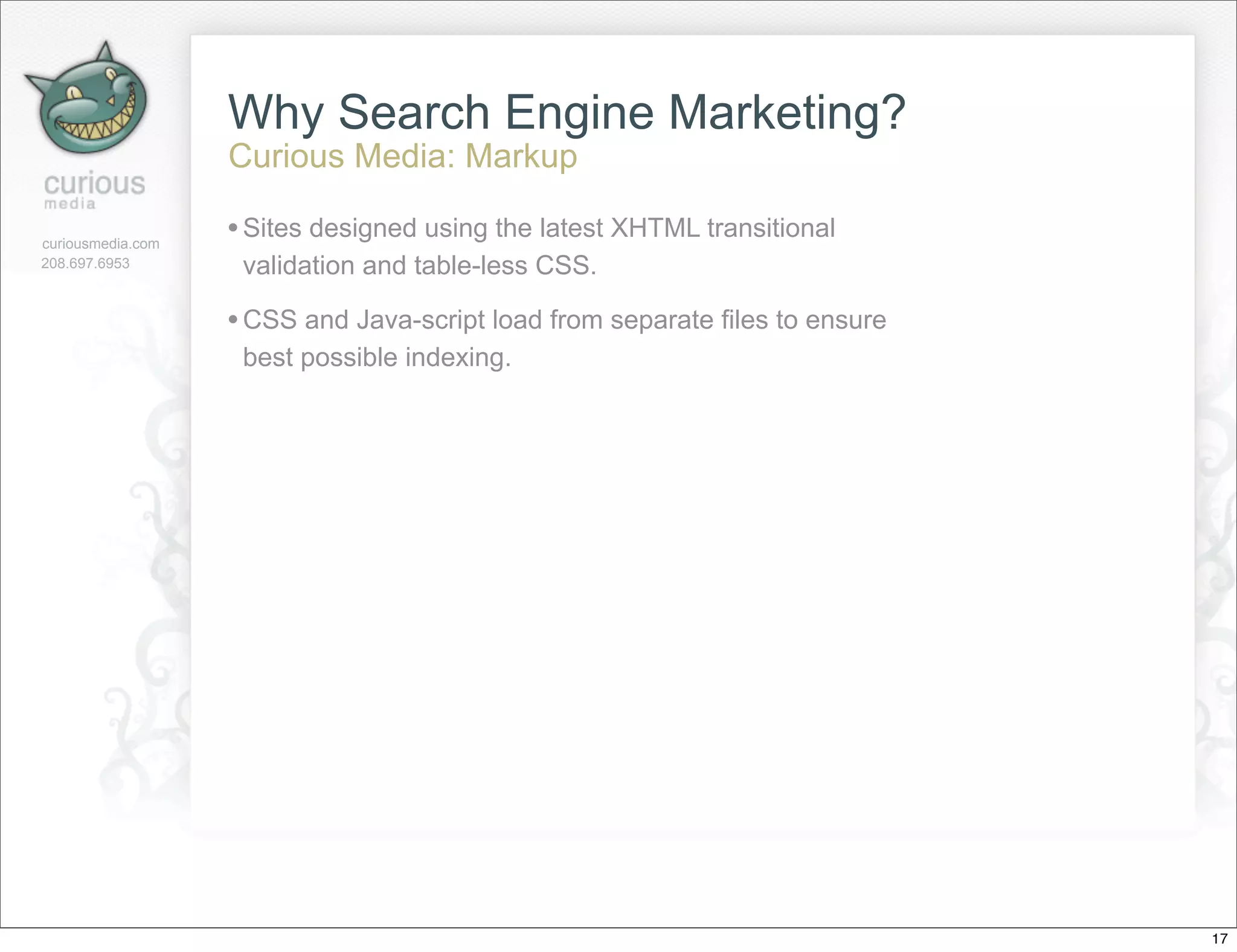
Task: Click the Curious Media: Markup subtitle
Action: coord(402,156)
